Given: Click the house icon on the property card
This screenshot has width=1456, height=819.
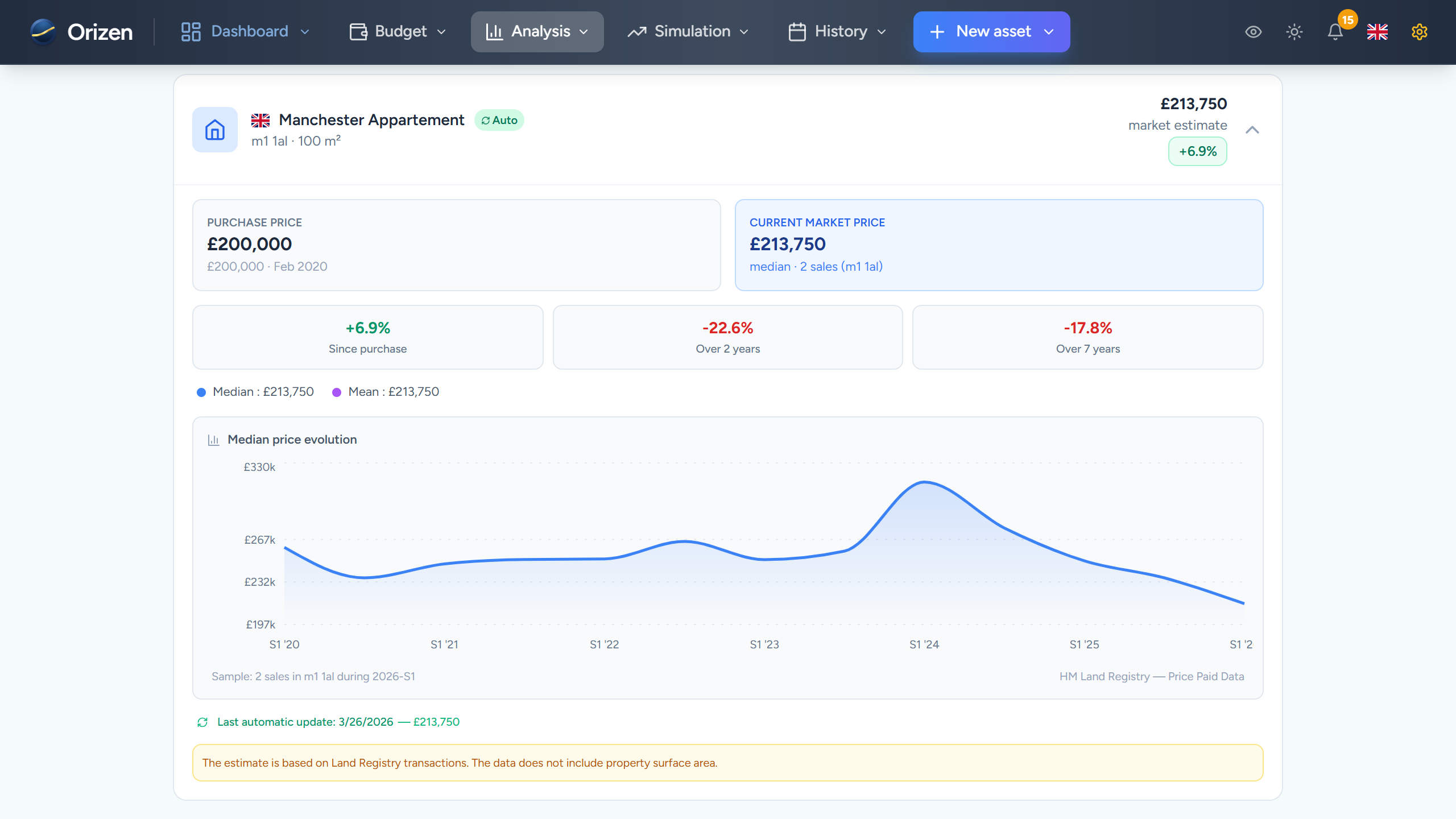Looking at the screenshot, I should 214,130.
